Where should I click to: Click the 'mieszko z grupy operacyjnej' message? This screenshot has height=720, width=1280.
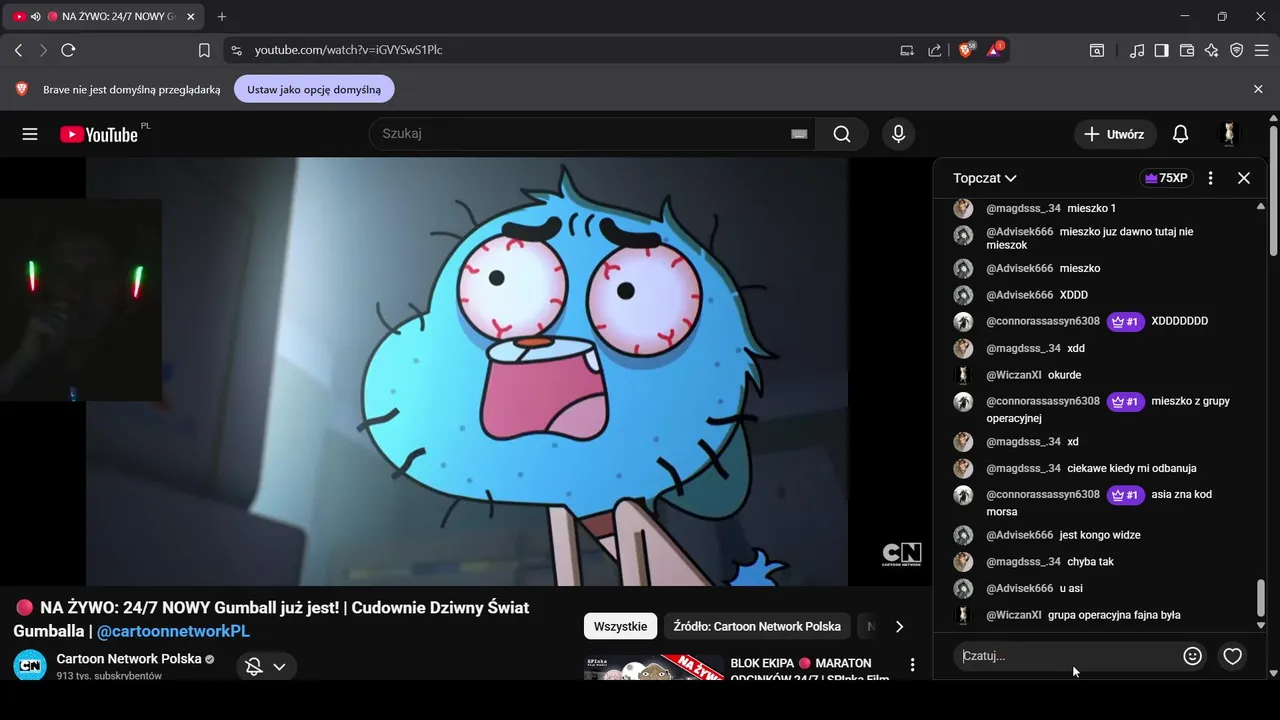tap(1108, 410)
